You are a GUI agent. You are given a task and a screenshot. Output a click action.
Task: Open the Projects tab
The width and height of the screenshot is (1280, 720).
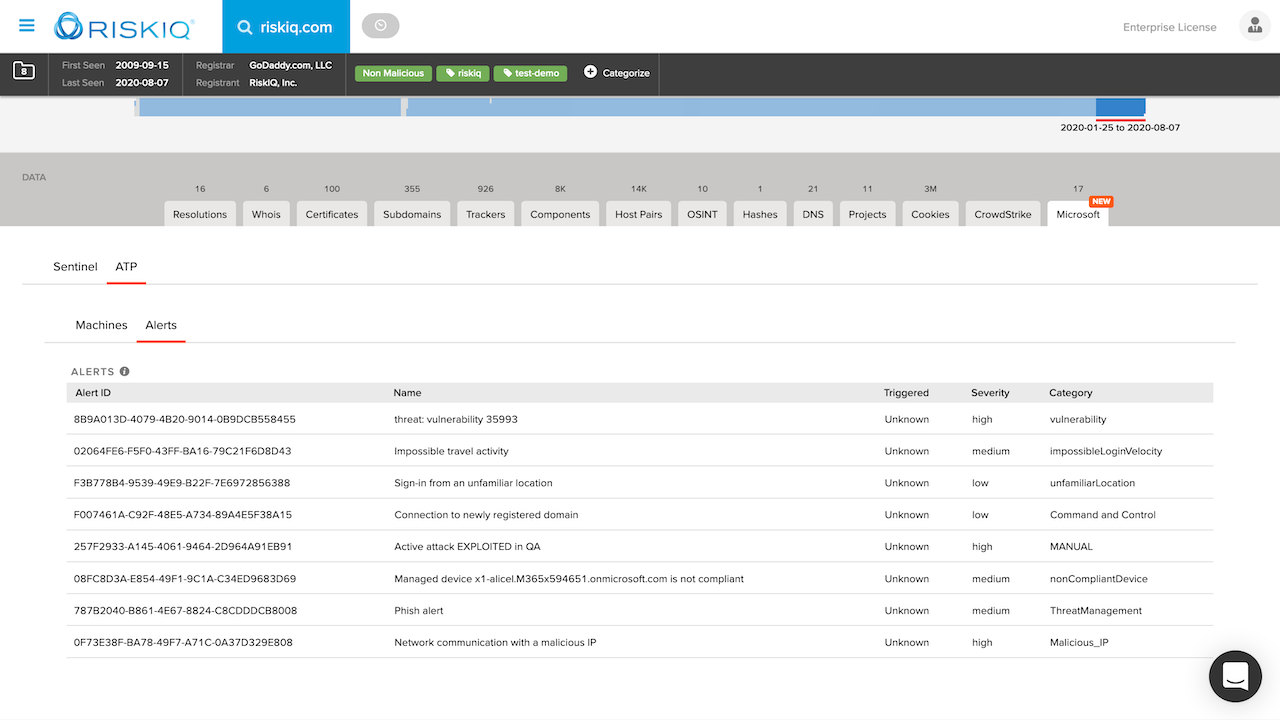point(867,214)
